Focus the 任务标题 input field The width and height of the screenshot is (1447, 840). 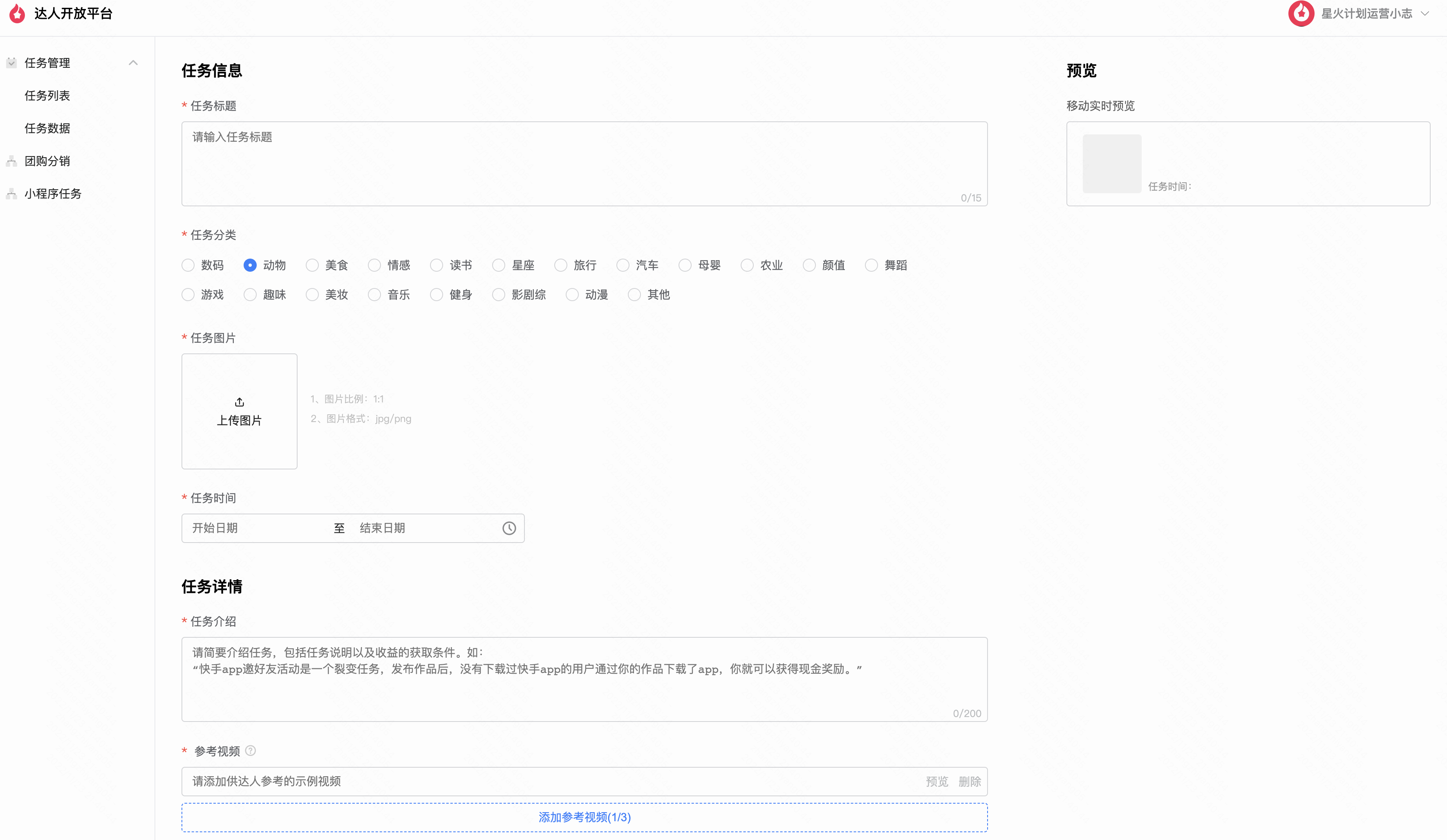point(585,163)
